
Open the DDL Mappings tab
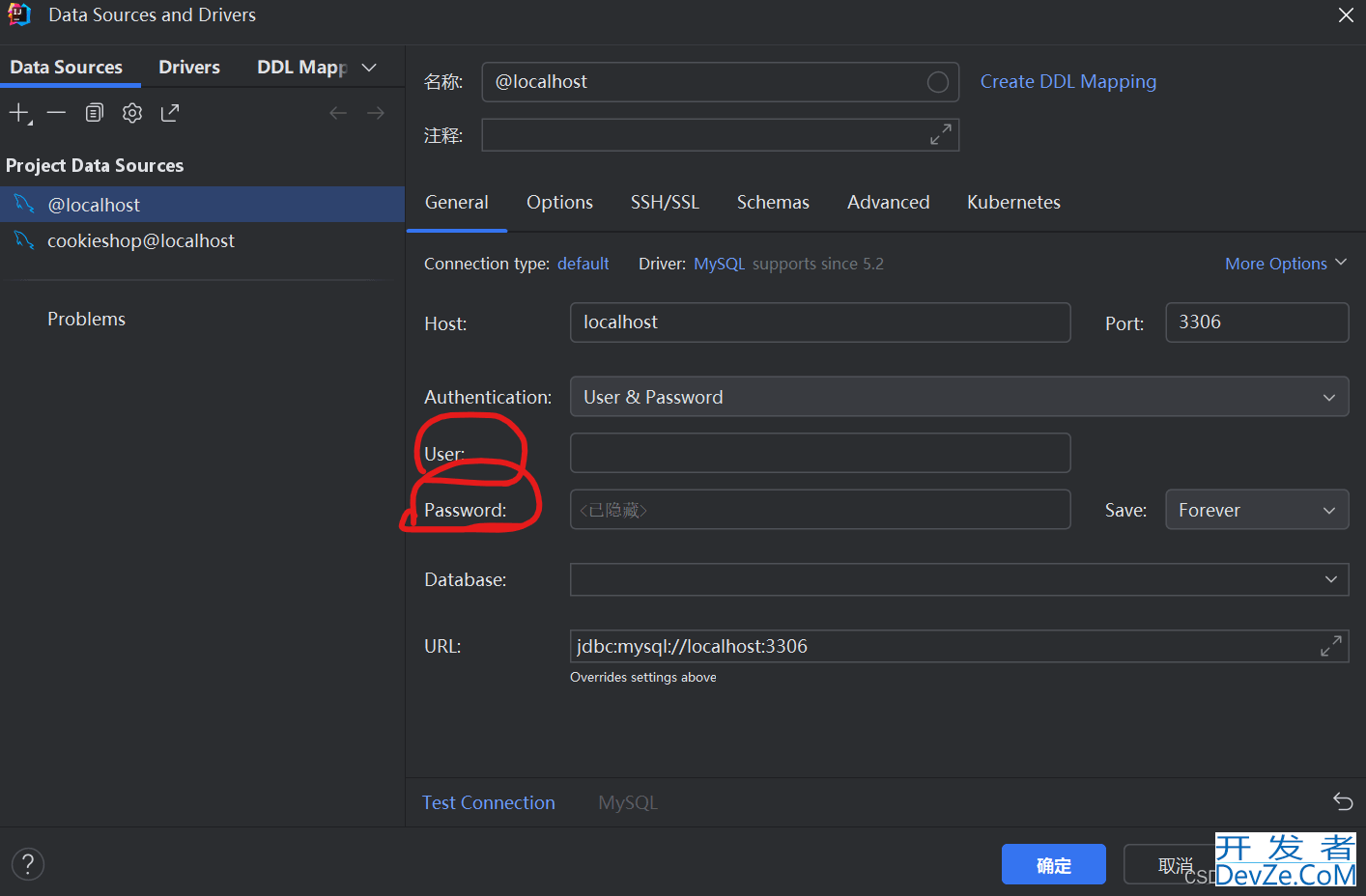point(302,67)
